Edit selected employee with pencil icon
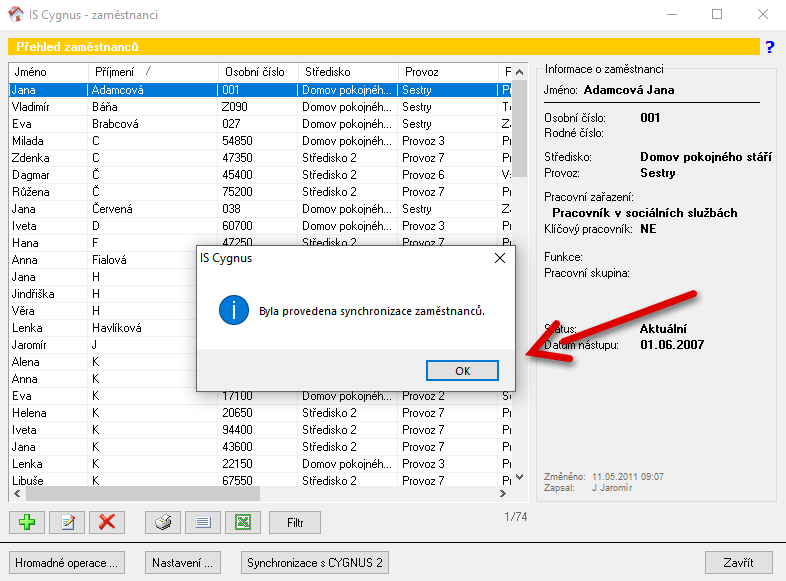 [67, 522]
